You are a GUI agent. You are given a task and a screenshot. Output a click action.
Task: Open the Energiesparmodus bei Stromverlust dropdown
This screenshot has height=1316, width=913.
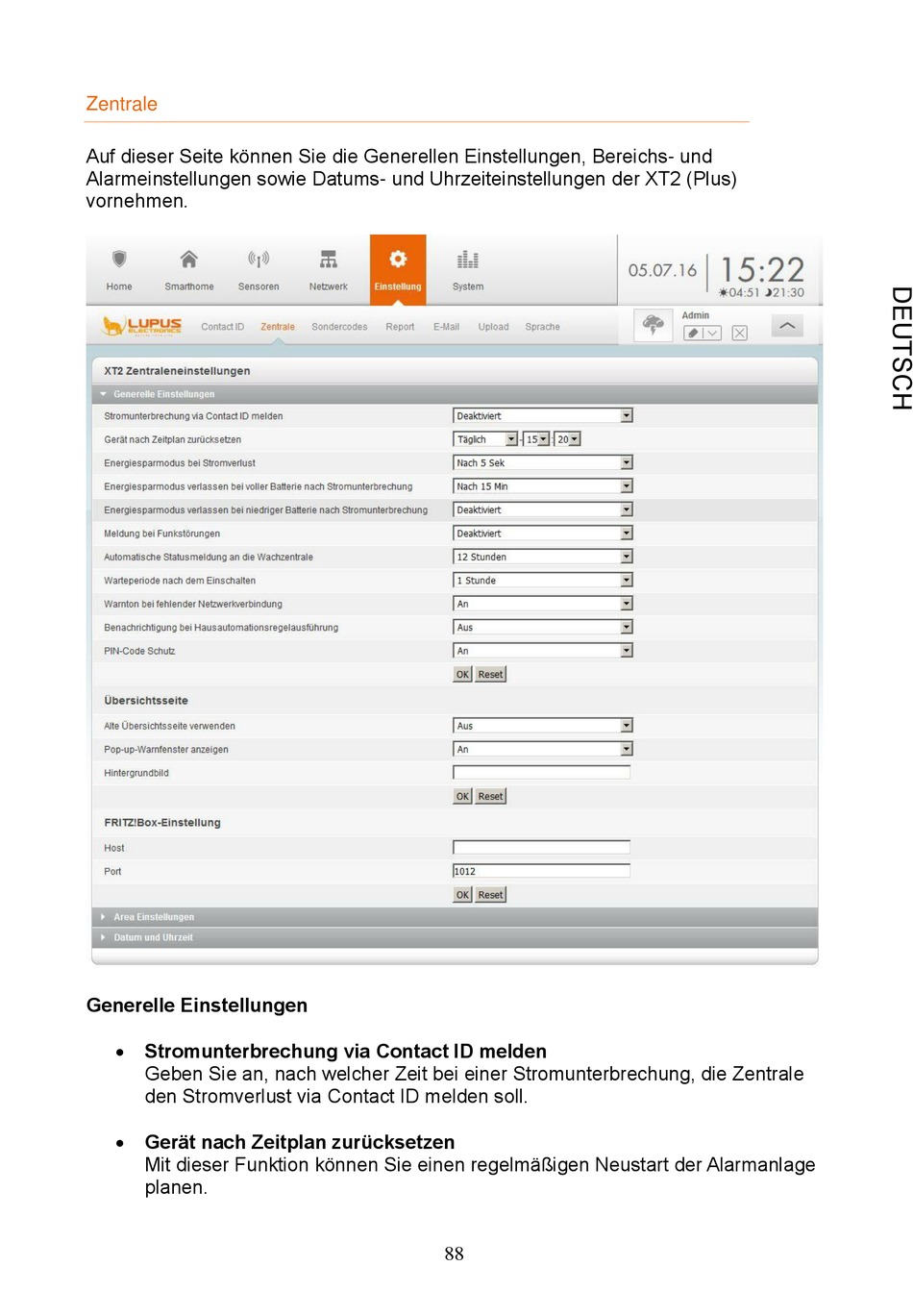click(543, 462)
